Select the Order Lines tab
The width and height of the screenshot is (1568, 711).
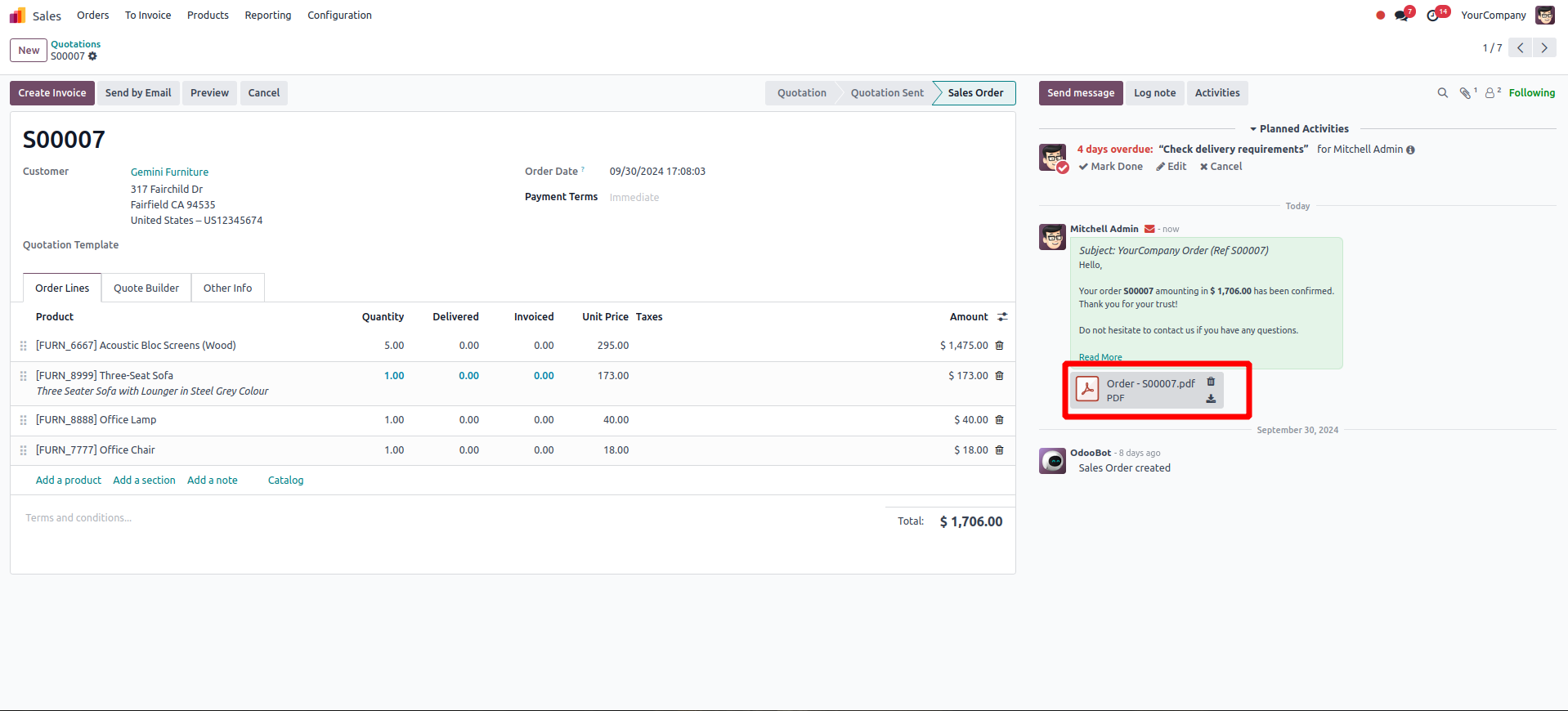[x=62, y=288]
